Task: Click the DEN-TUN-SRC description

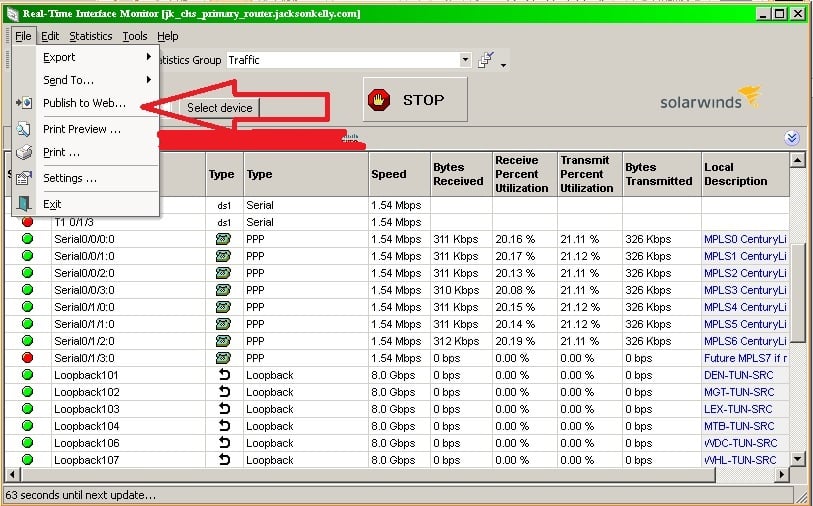Action: 738,375
